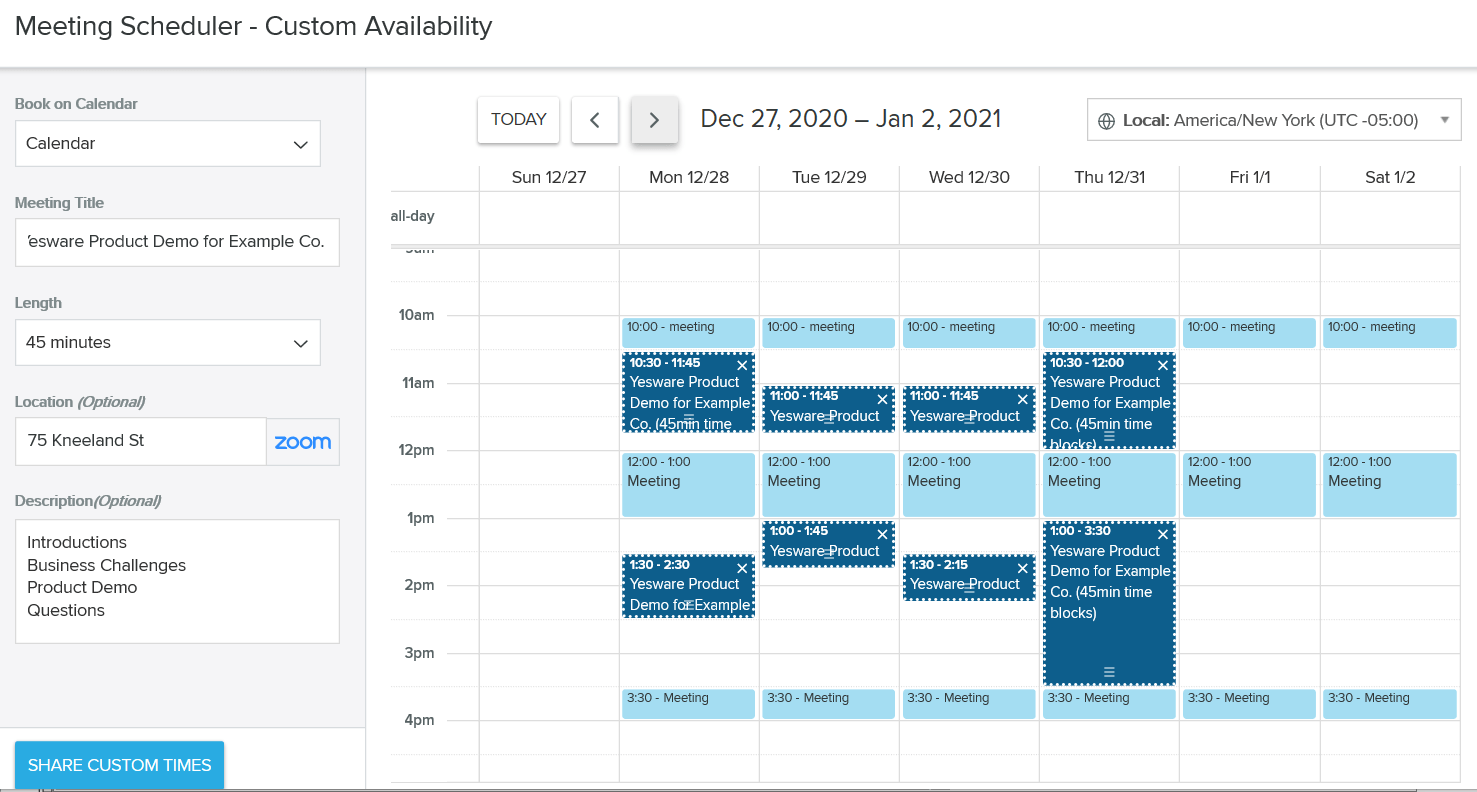Remove the Monday 1:30 - 2:30 availability slot
The image size is (1477, 792).
click(x=741, y=567)
